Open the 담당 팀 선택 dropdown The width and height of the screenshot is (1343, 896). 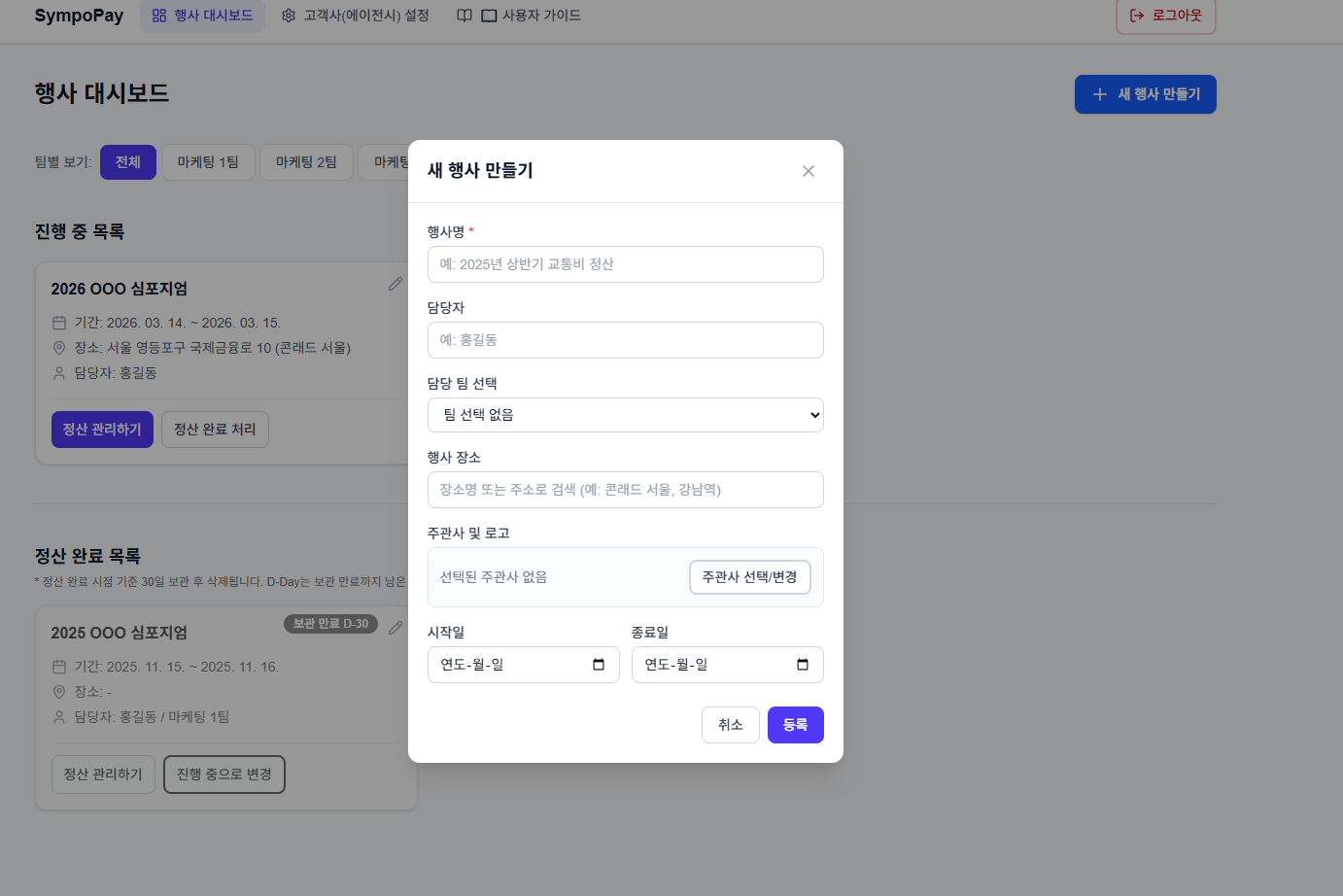tap(625, 415)
